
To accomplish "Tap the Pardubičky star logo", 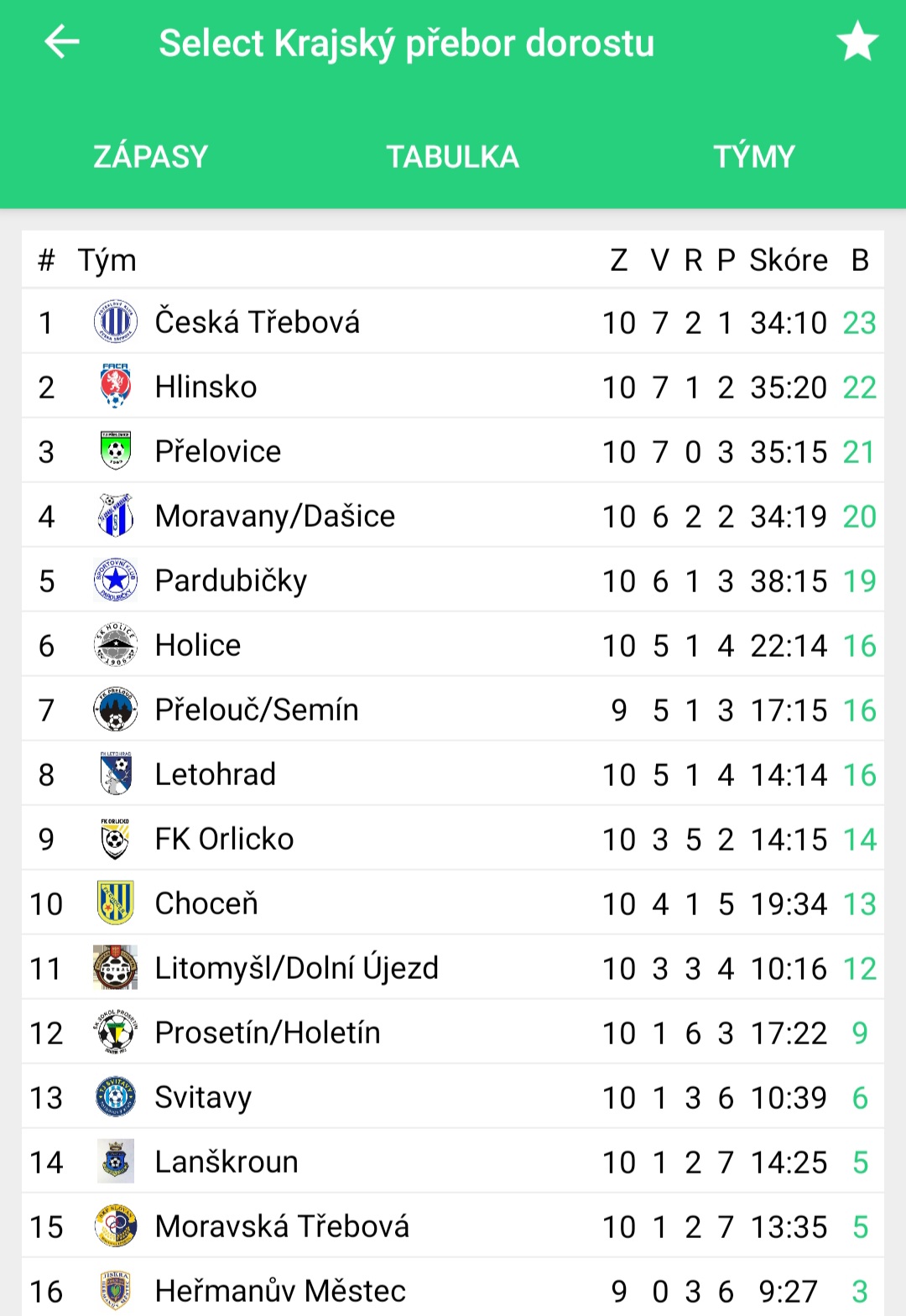I will (x=116, y=580).
